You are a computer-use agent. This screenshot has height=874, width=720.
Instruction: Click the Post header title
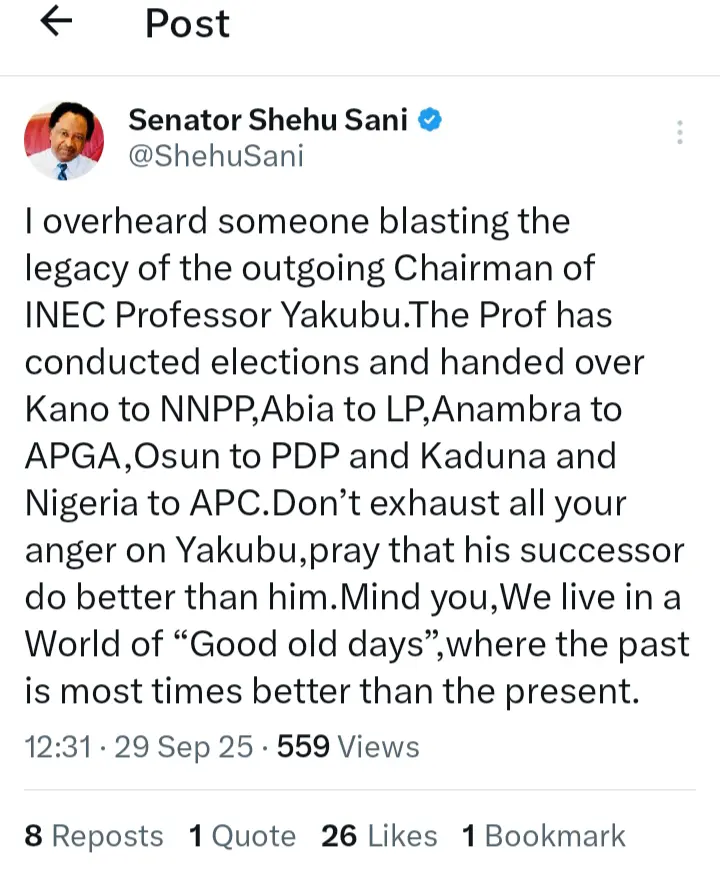[188, 23]
